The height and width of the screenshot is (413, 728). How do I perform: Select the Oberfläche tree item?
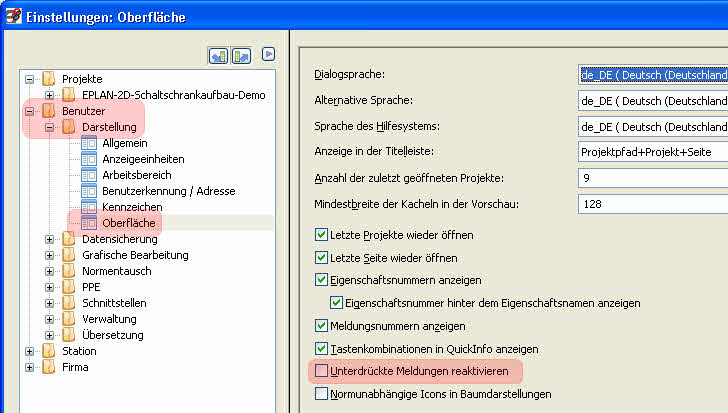[x=129, y=223]
